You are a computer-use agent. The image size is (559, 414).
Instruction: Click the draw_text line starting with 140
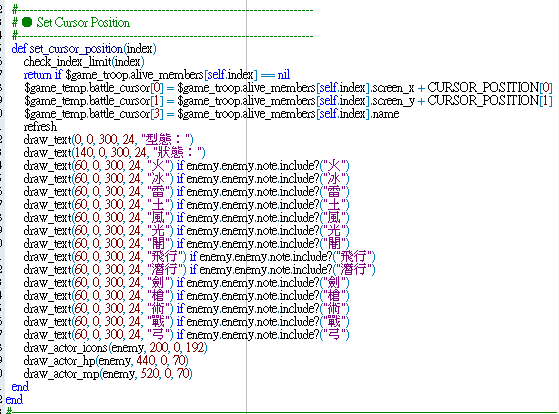coord(114,153)
